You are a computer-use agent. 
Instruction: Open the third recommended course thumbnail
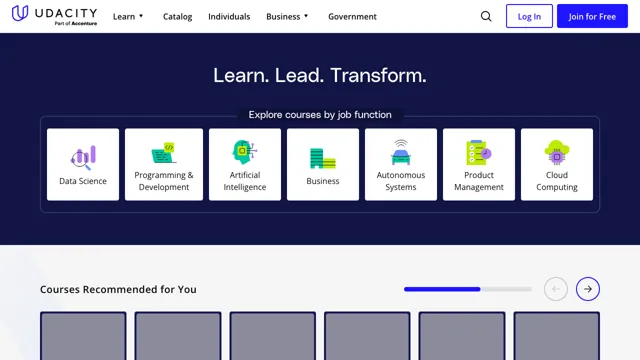(x=273, y=336)
